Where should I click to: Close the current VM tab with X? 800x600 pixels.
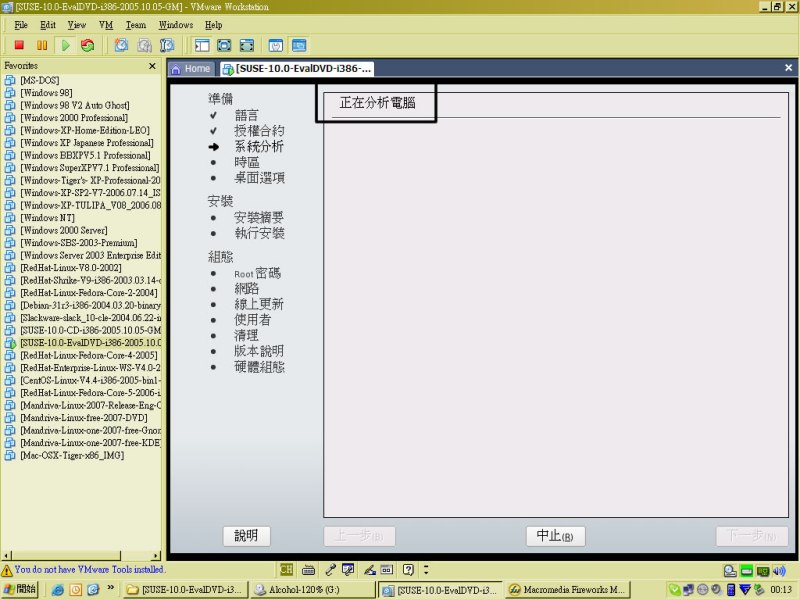coord(788,67)
